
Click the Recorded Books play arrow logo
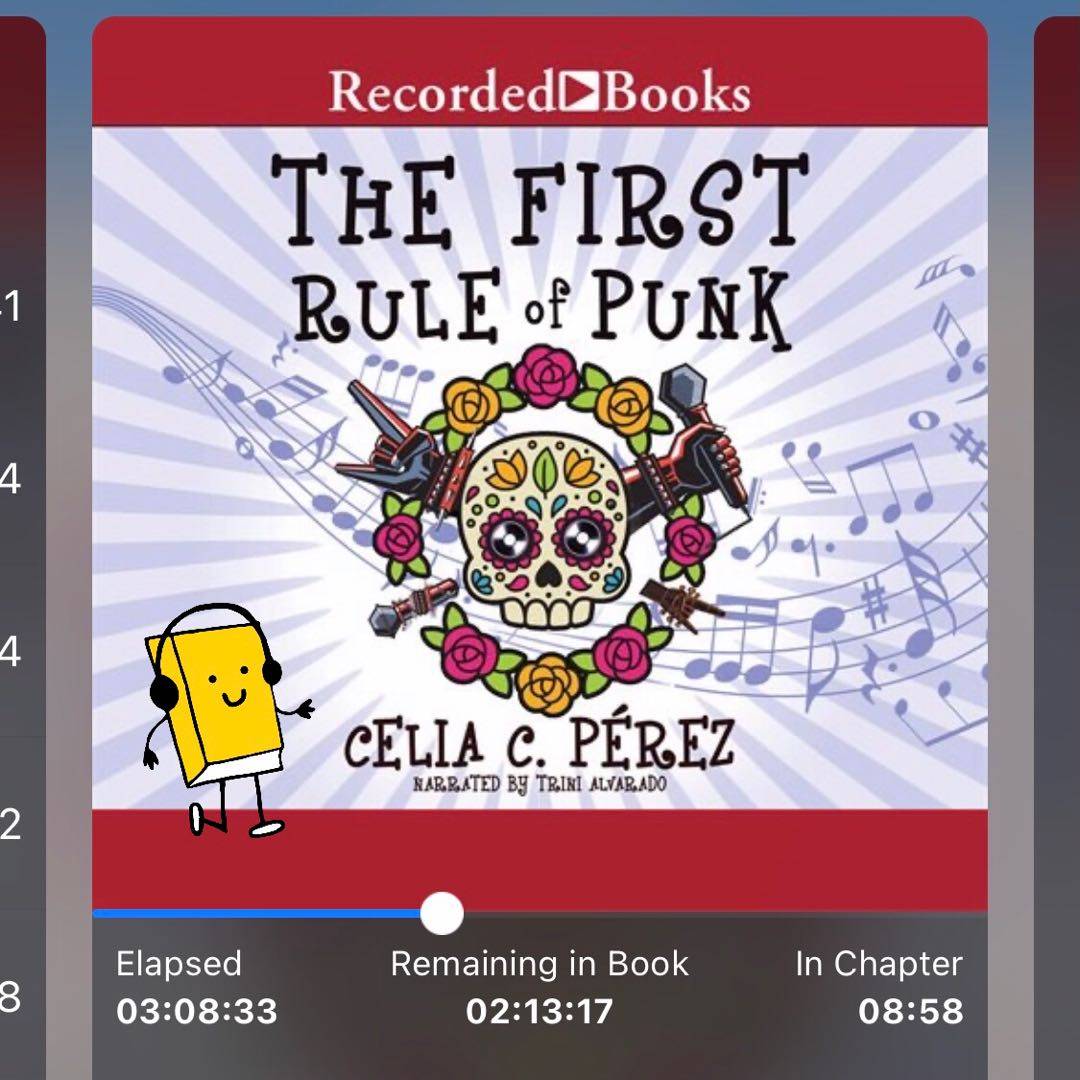click(x=579, y=90)
